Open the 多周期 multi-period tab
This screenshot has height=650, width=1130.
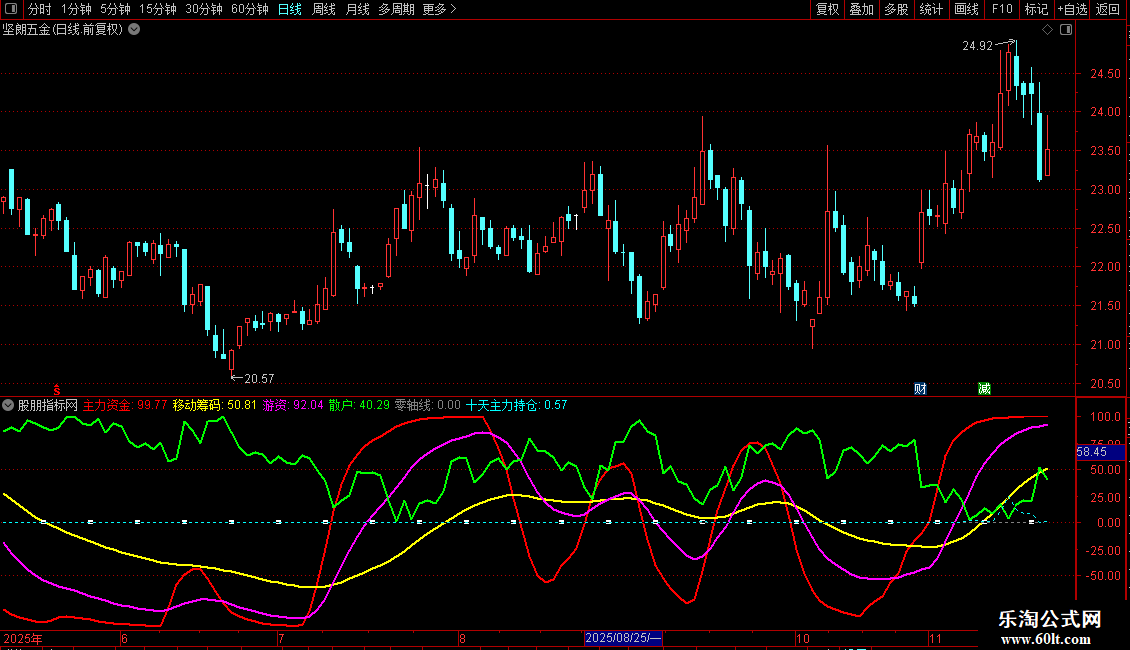pyautogui.click(x=396, y=9)
